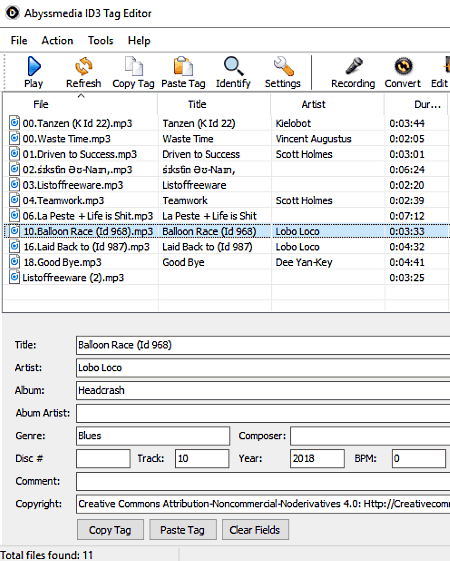Image resolution: width=450 pixels, height=561 pixels.
Task: Click the Track field showing 10
Action: tap(202, 458)
